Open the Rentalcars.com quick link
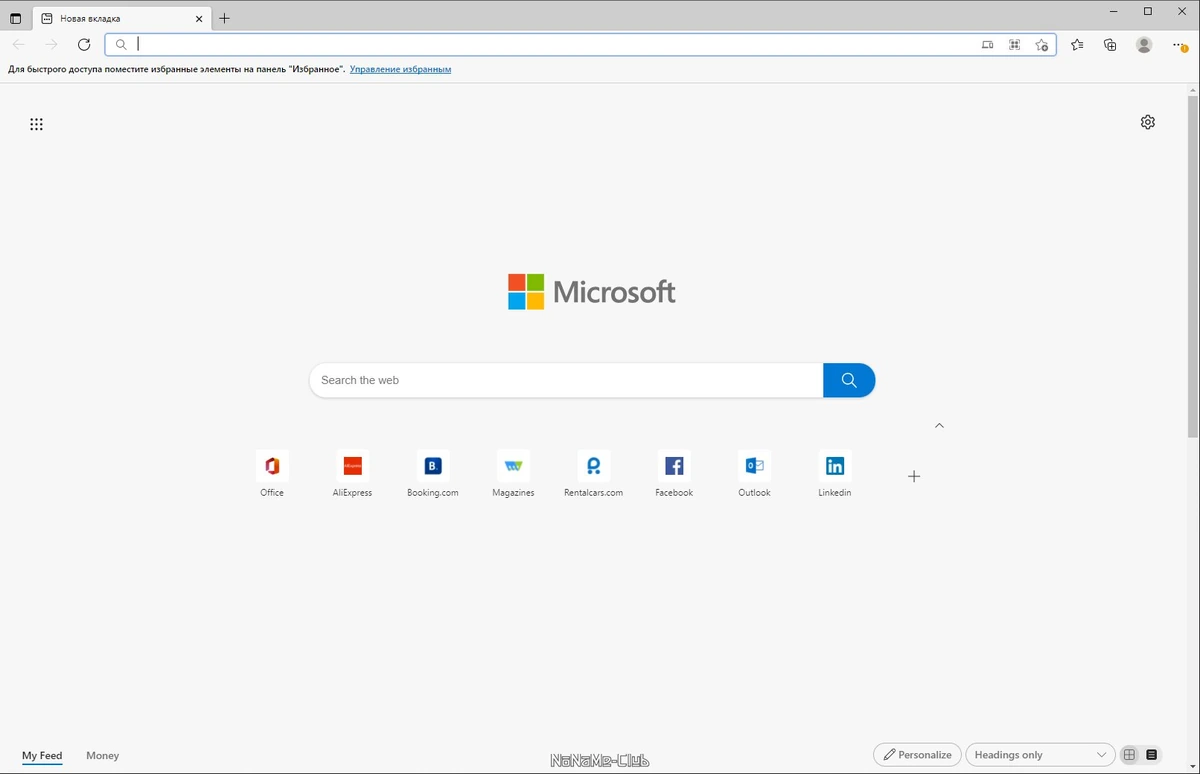This screenshot has width=1200, height=774. click(x=594, y=474)
